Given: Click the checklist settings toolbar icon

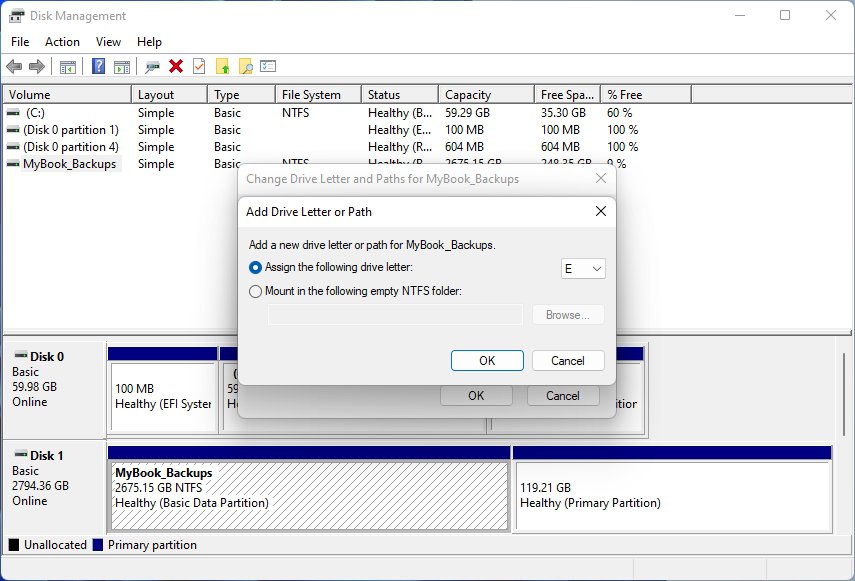Looking at the screenshot, I should pyautogui.click(x=268, y=66).
